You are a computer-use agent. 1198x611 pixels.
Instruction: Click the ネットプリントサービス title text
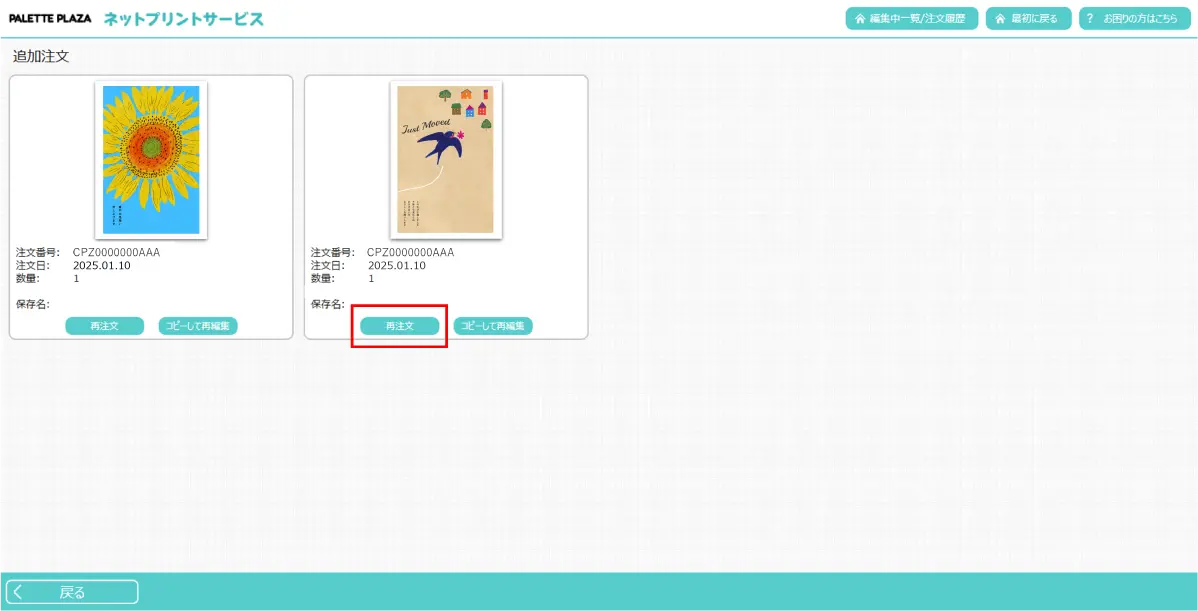point(184,19)
